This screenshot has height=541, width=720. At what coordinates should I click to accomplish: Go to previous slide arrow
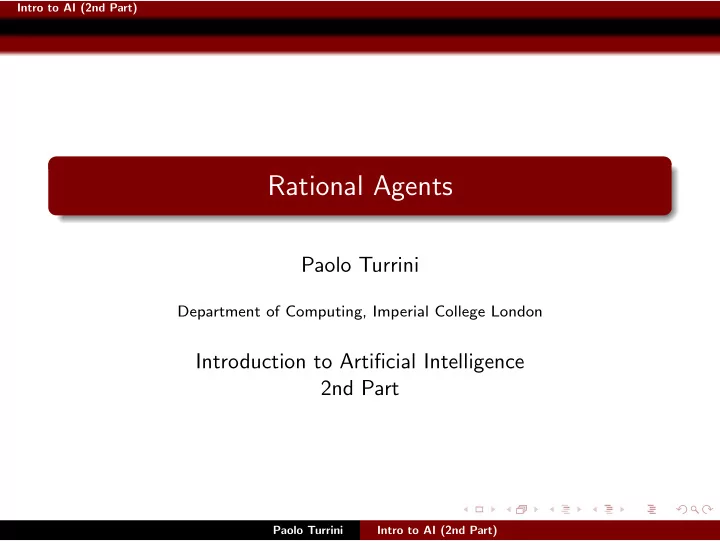pyautogui.click(x=466, y=509)
